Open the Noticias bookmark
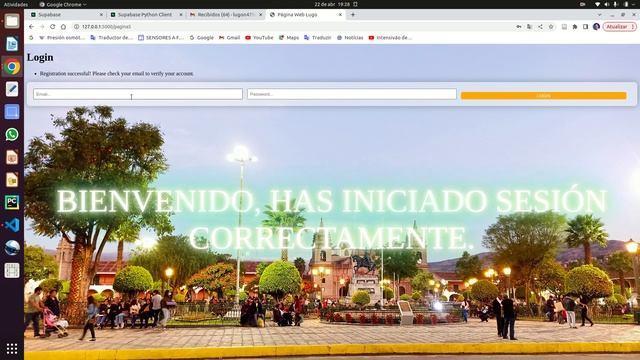Screen dimensions: 640x360 point(350,38)
